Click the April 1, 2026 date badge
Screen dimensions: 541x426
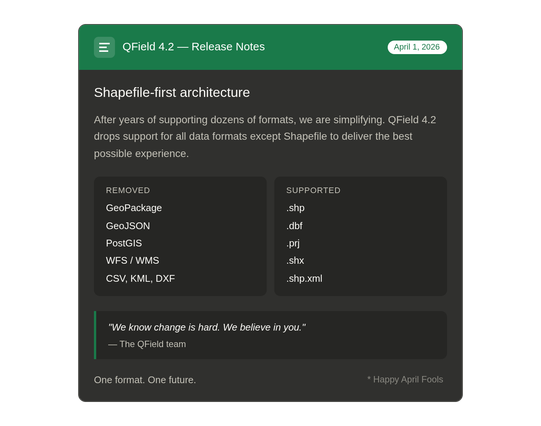click(x=417, y=47)
